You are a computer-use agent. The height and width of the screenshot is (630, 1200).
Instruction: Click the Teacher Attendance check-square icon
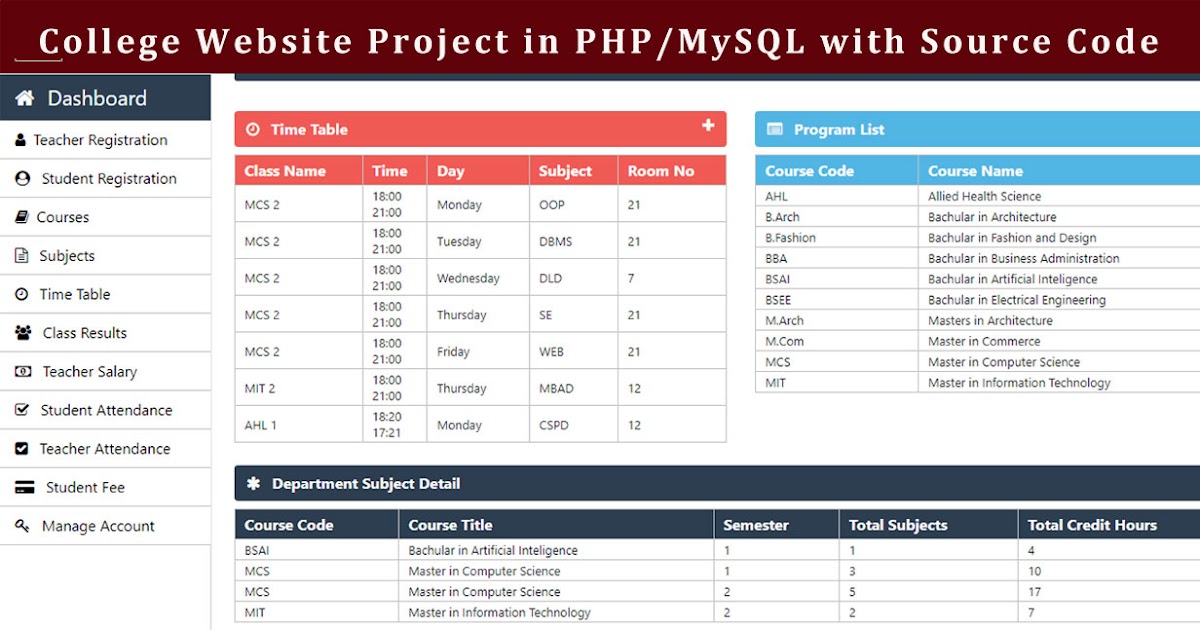(x=22, y=449)
